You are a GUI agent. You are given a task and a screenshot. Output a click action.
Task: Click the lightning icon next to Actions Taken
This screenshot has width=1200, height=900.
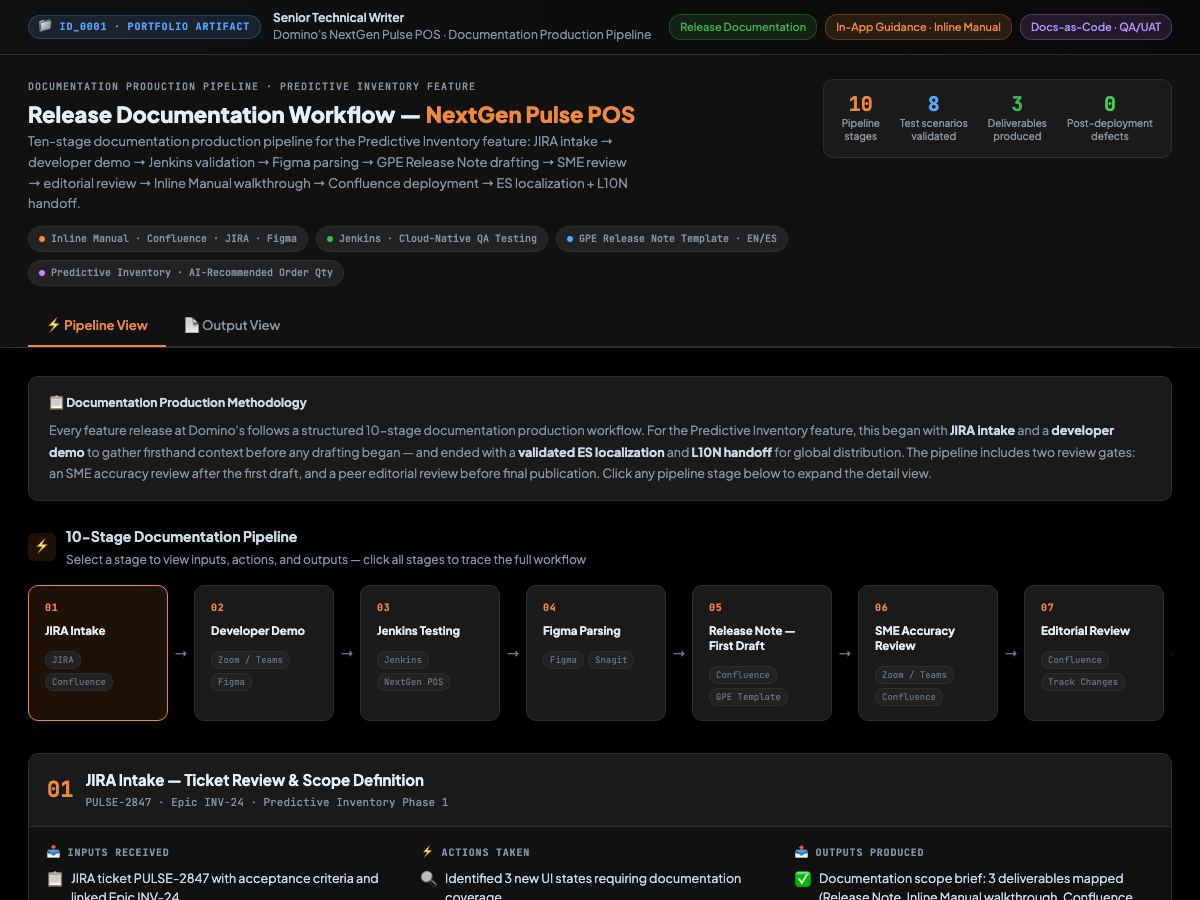point(427,852)
